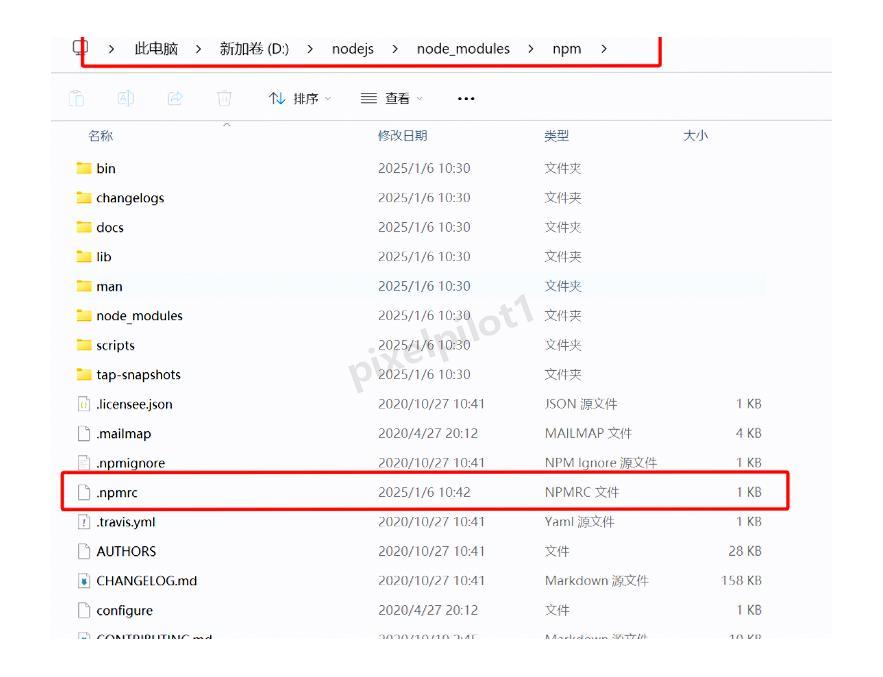Click the .npmrc file name

pyautogui.click(x=117, y=493)
